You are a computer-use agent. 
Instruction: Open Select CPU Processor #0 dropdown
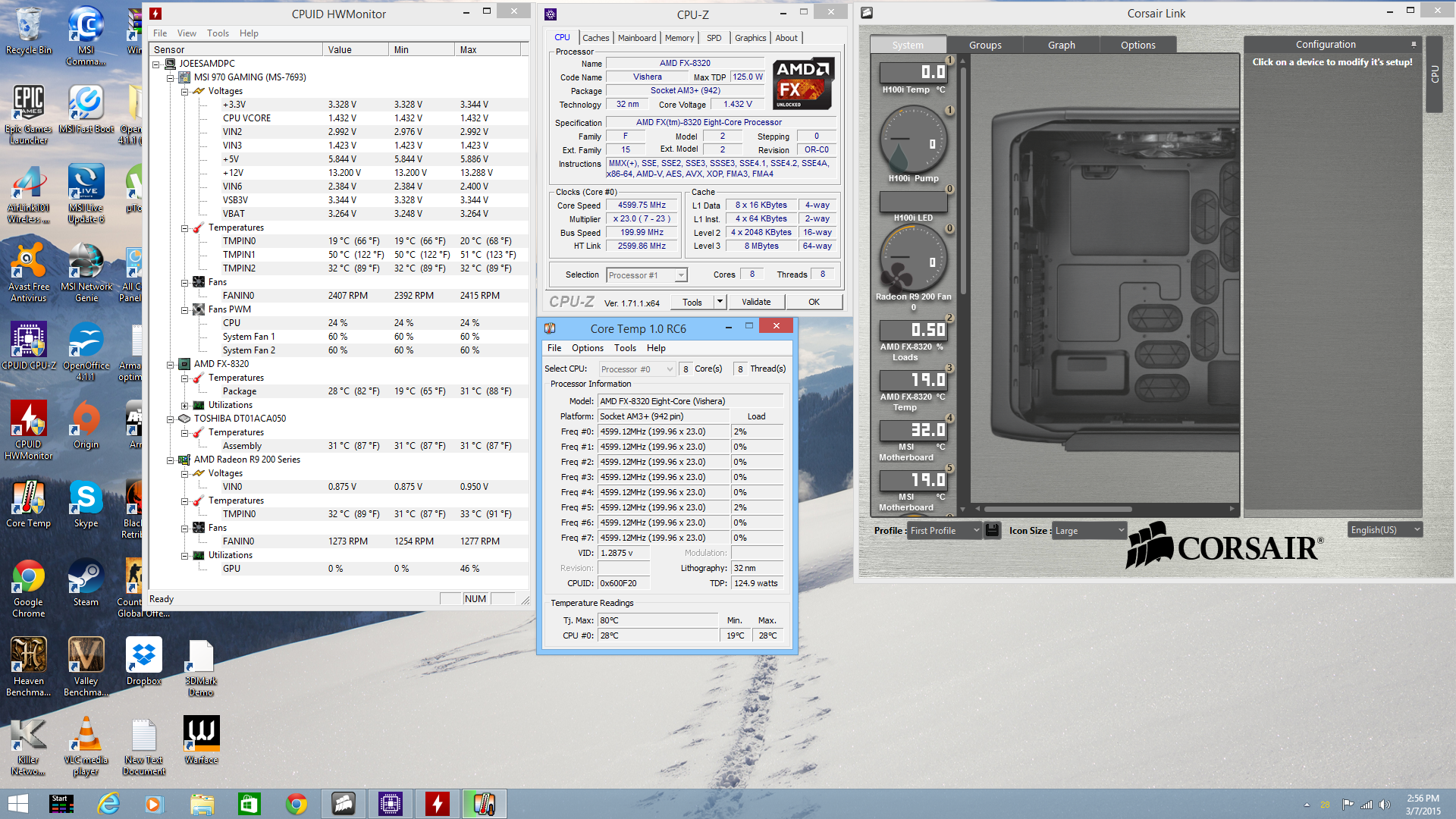tap(636, 369)
